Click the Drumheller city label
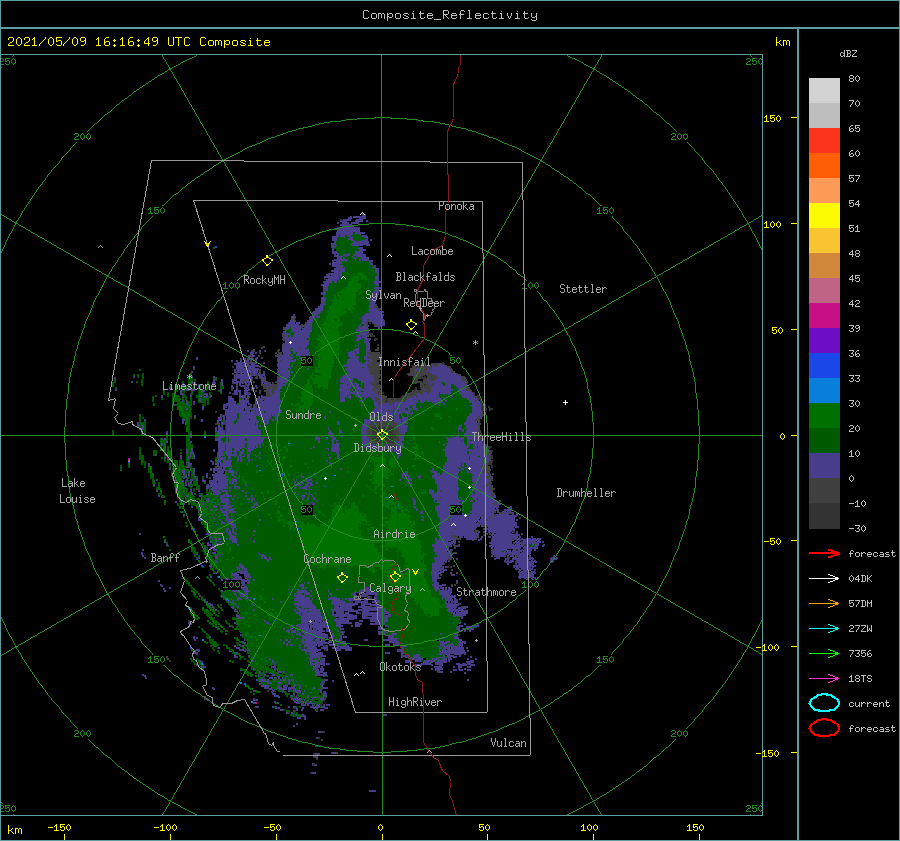900x841 pixels. click(586, 493)
